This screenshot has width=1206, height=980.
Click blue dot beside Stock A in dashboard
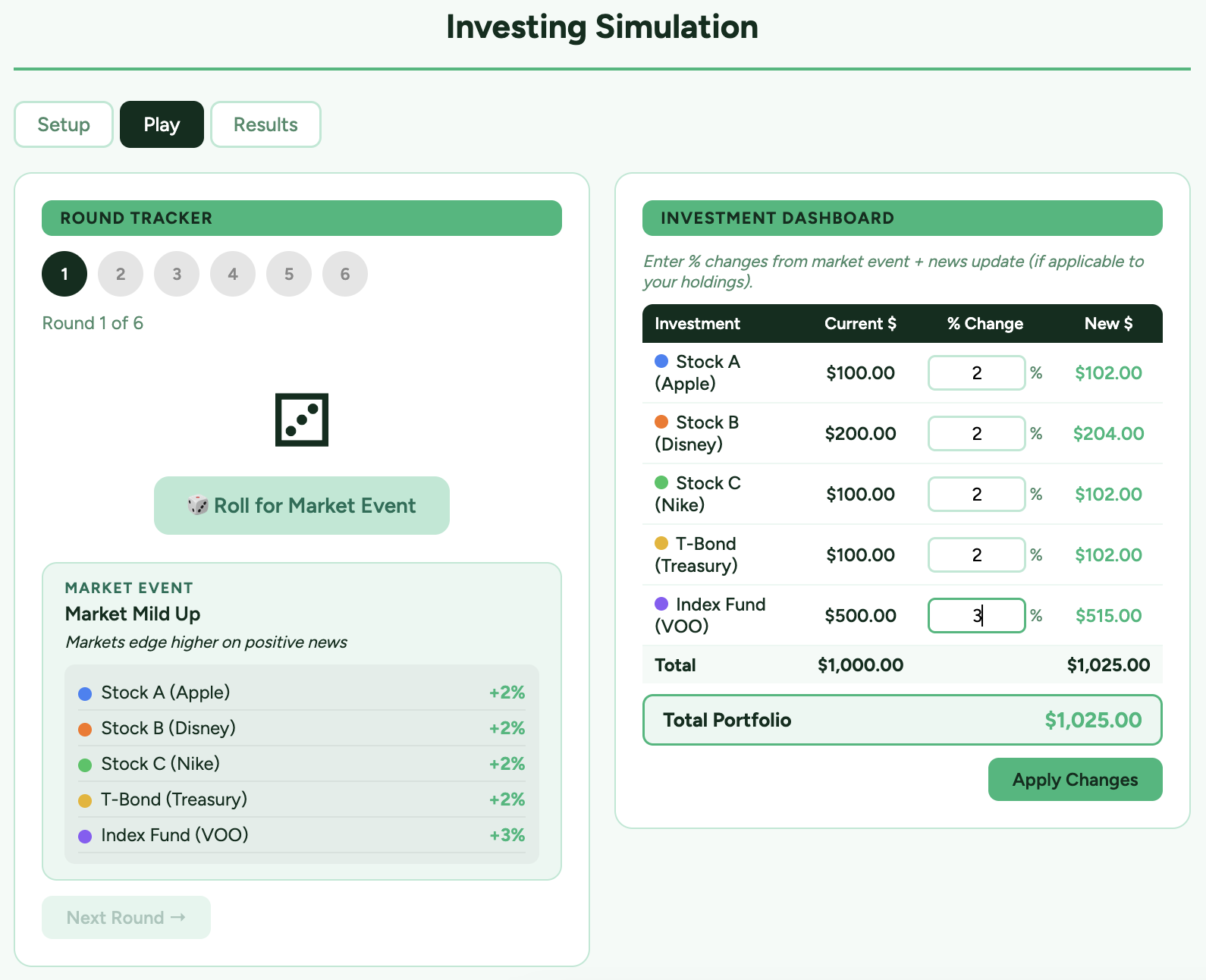click(x=661, y=361)
